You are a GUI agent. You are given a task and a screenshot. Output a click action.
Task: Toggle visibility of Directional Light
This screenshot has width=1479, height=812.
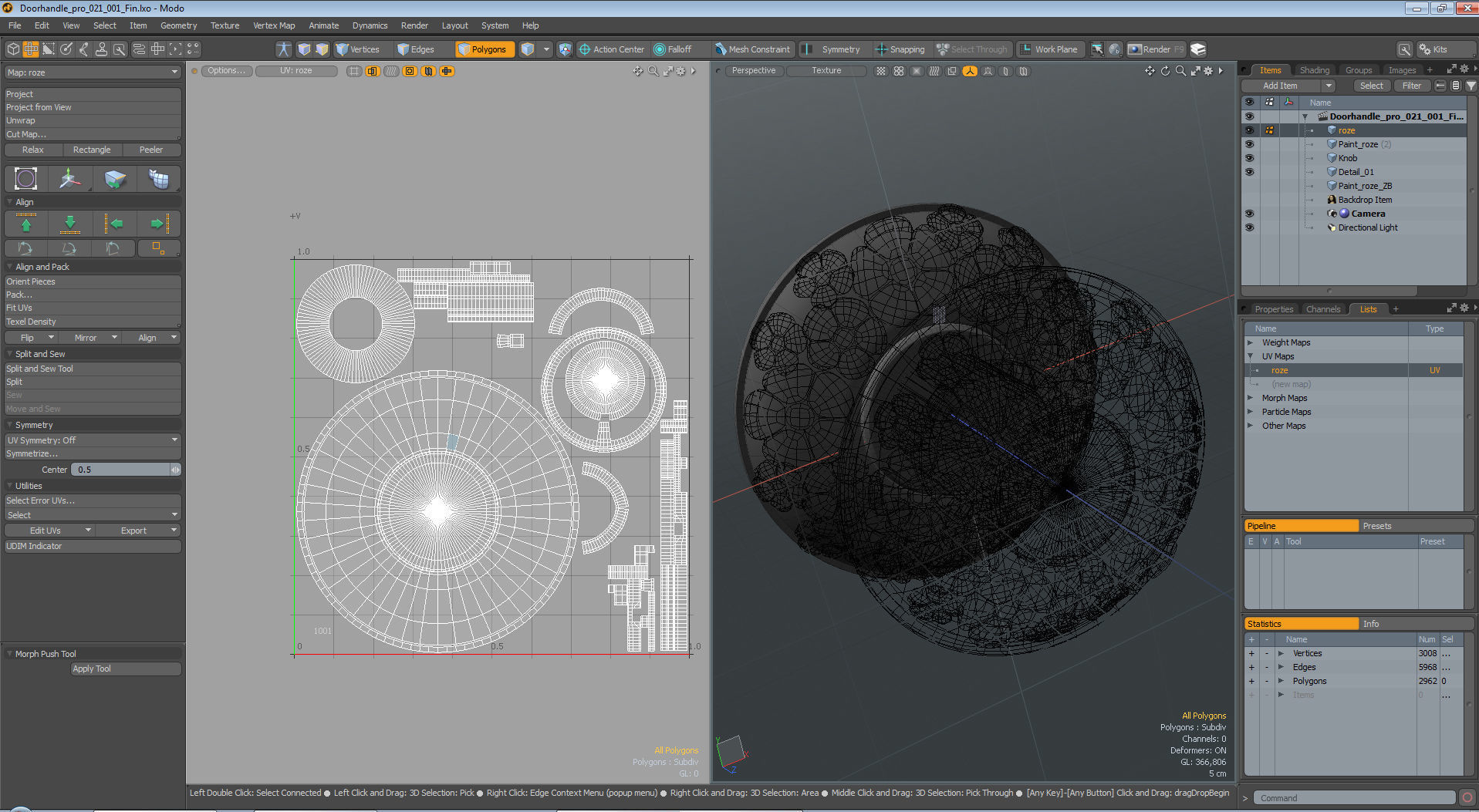click(x=1249, y=227)
